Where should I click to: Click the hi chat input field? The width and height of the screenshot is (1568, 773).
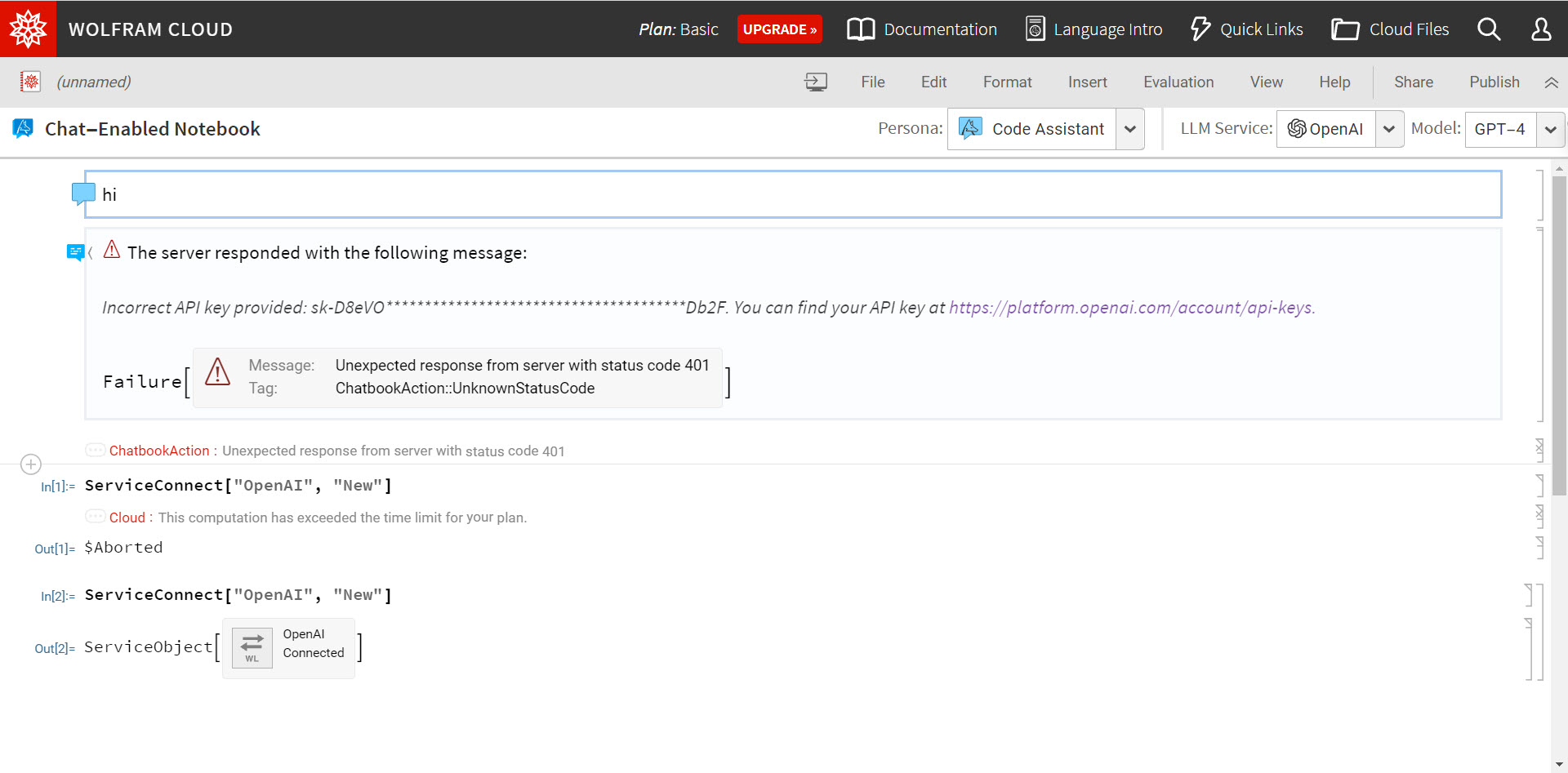point(793,194)
